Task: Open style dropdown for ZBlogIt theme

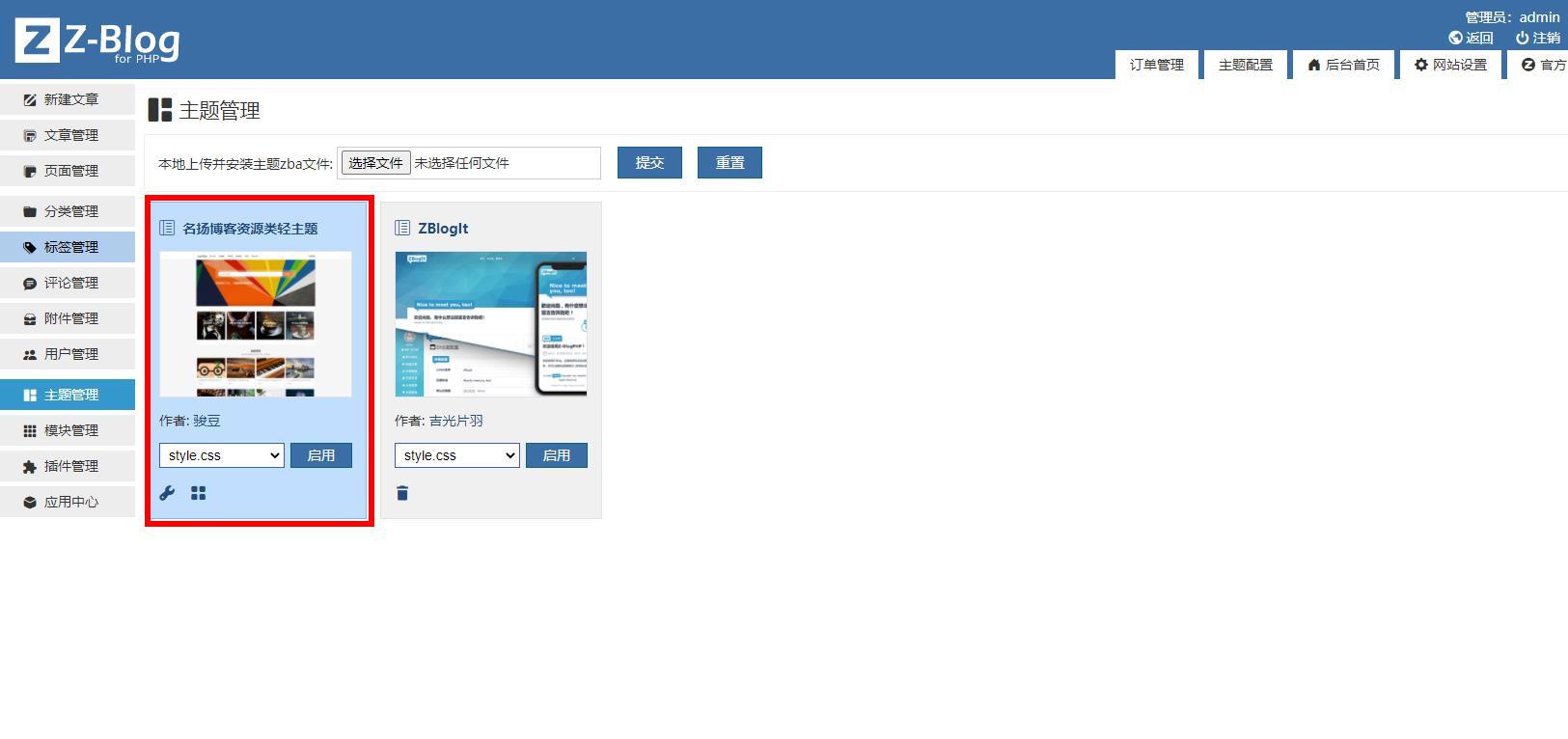Action: tap(457, 455)
